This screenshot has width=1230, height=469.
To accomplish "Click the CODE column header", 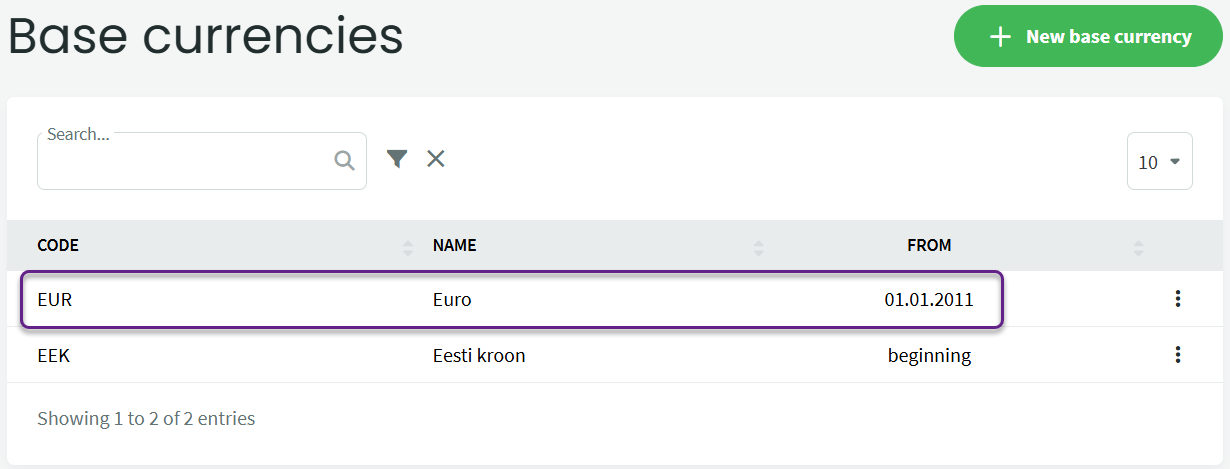I will (58, 245).
